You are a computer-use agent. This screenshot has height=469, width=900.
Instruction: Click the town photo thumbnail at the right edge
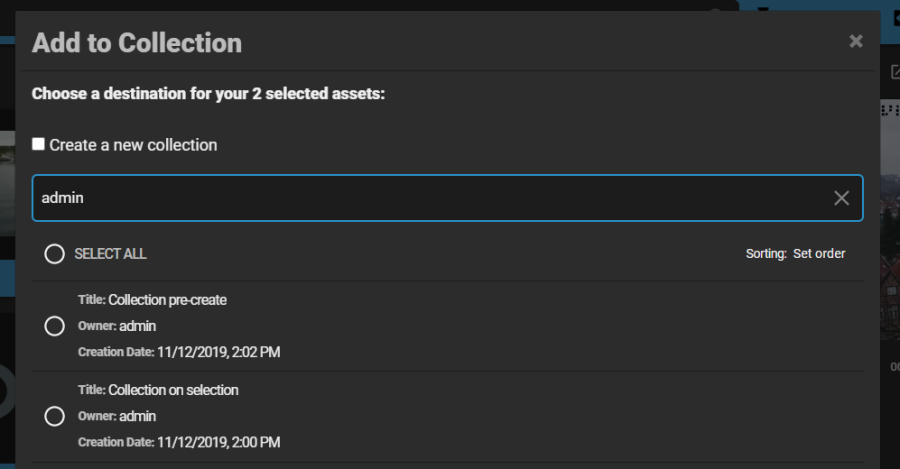click(890, 230)
